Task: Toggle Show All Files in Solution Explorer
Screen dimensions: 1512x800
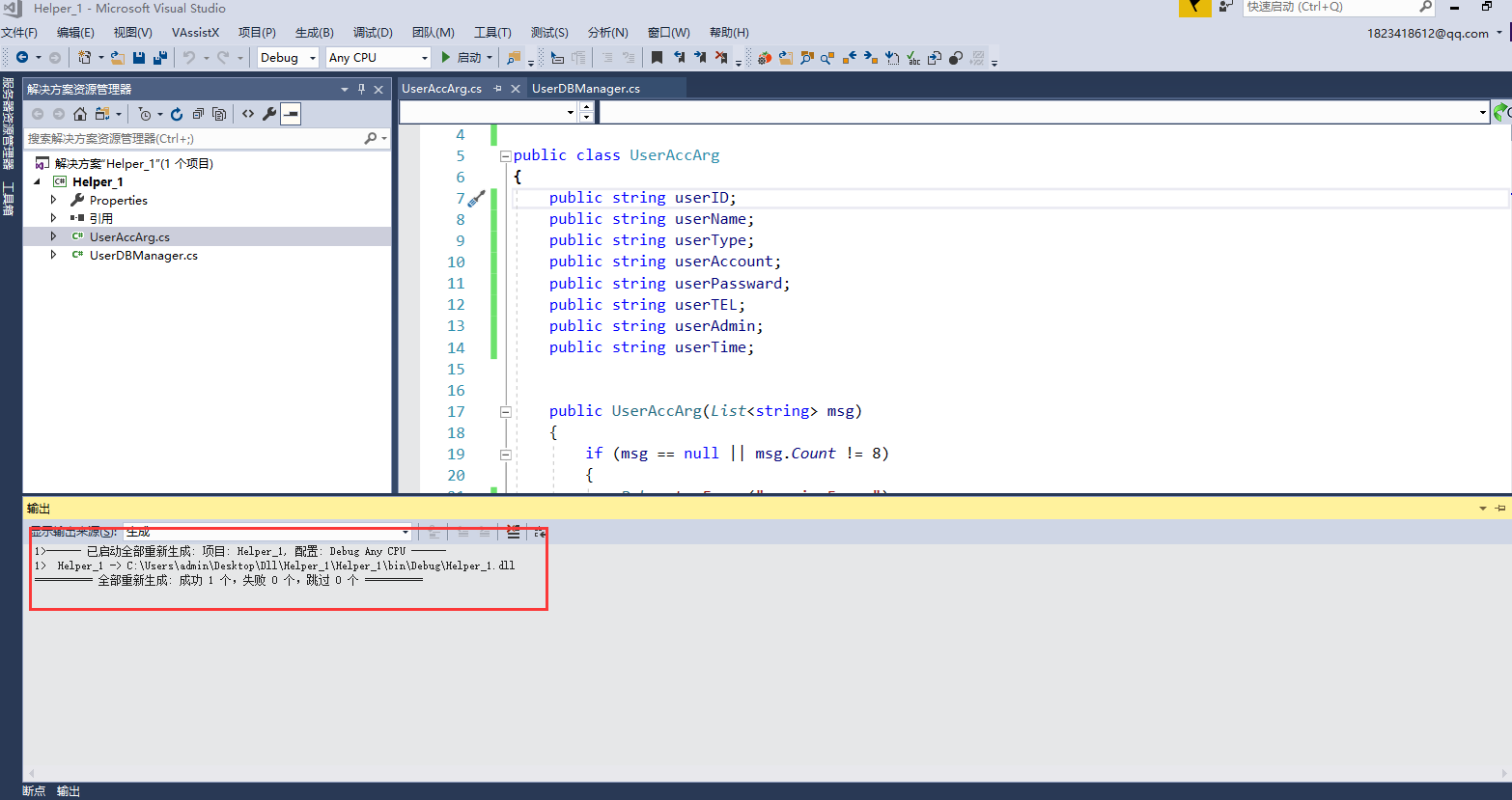Action: pyautogui.click(x=219, y=114)
